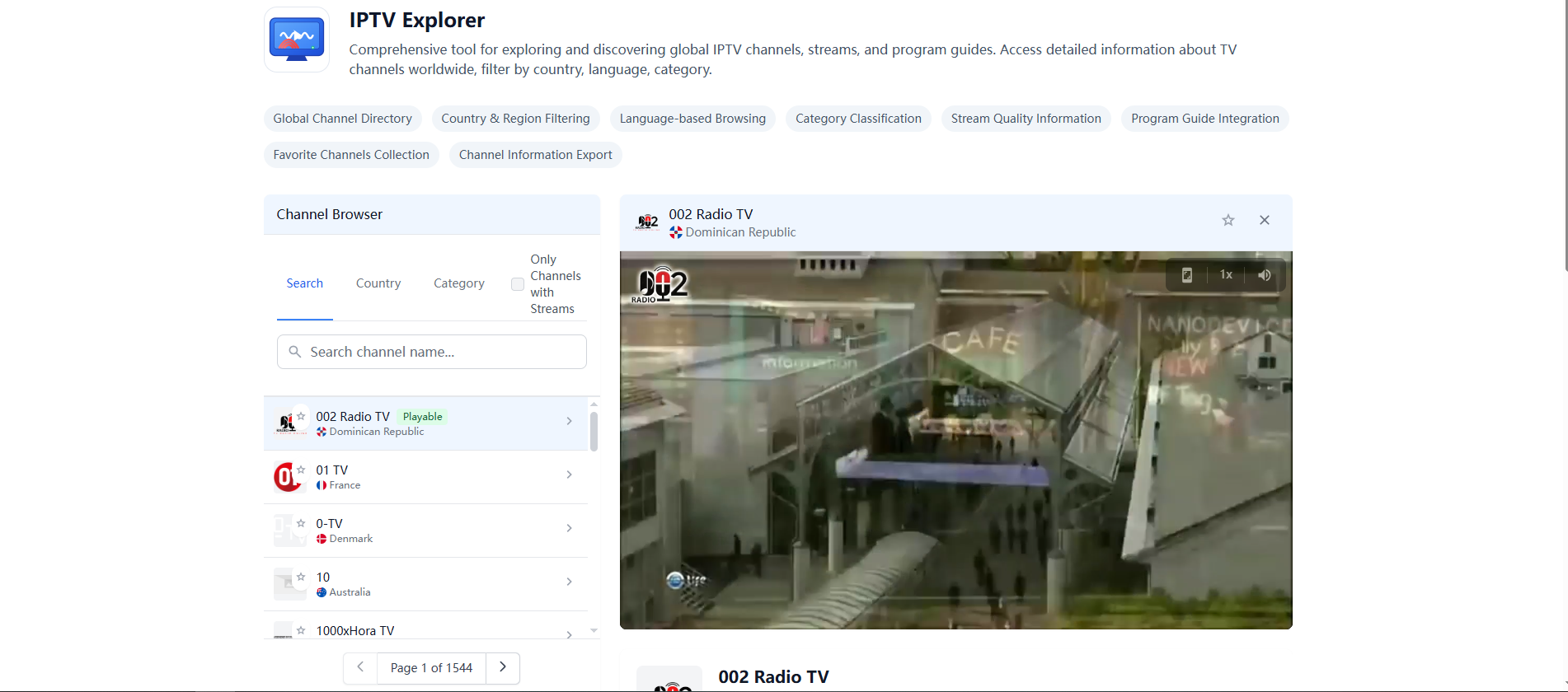Click the Channel Information Export tag

click(x=536, y=155)
